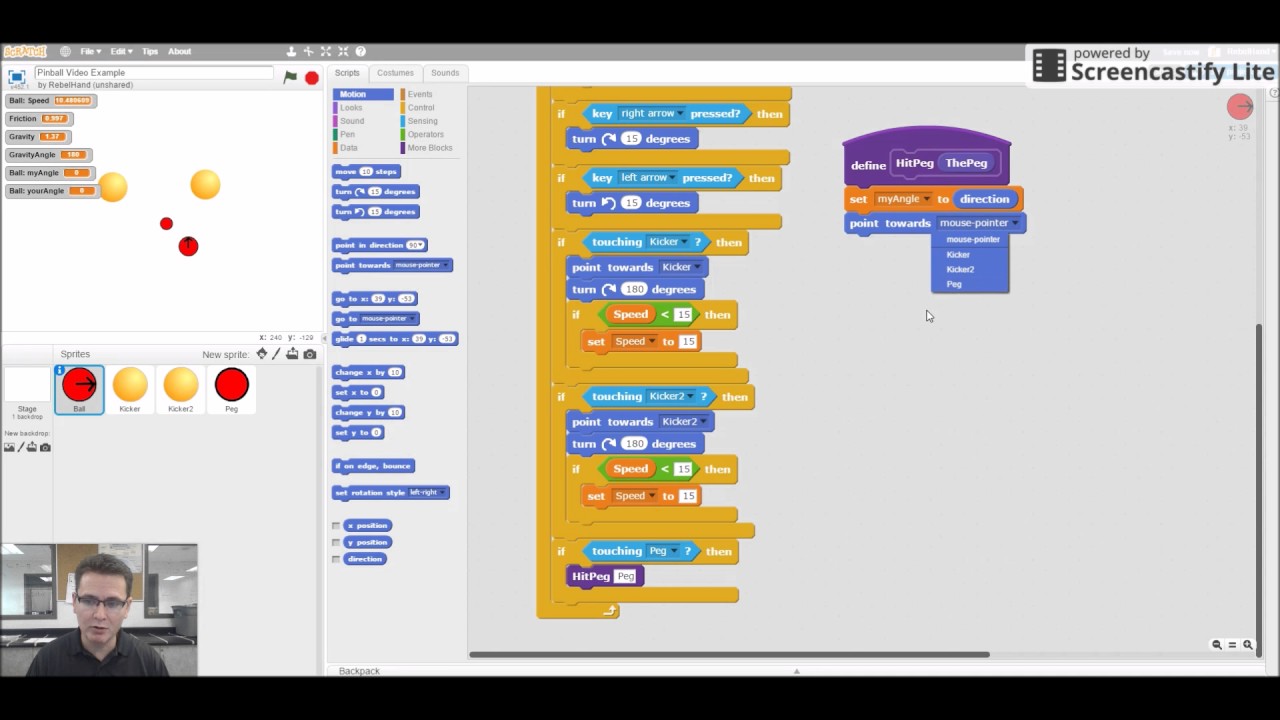Switch to the Scripts tab
1280x720 pixels.
pyautogui.click(x=347, y=73)
